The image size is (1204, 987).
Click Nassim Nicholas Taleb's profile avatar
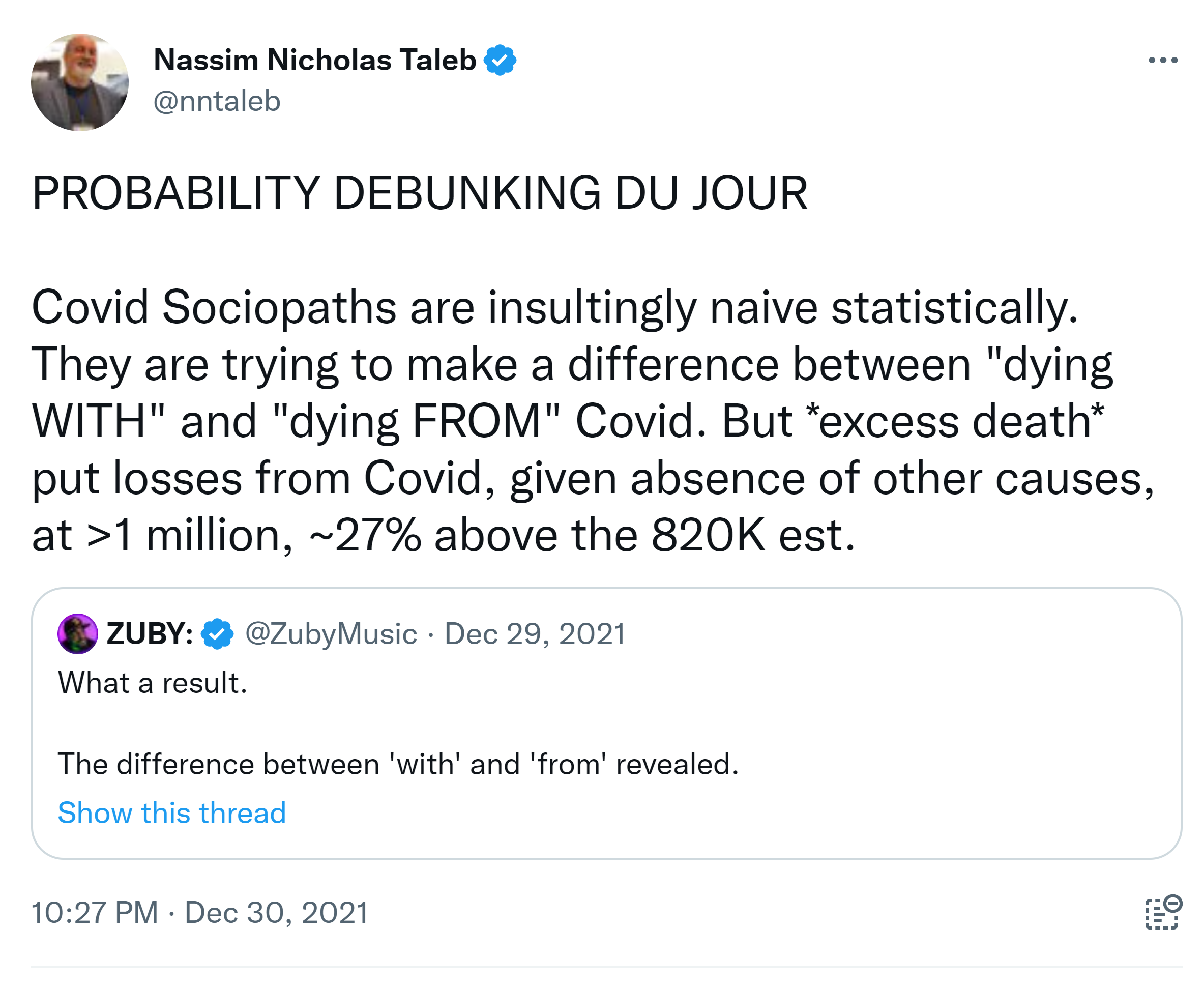(79, 82)
